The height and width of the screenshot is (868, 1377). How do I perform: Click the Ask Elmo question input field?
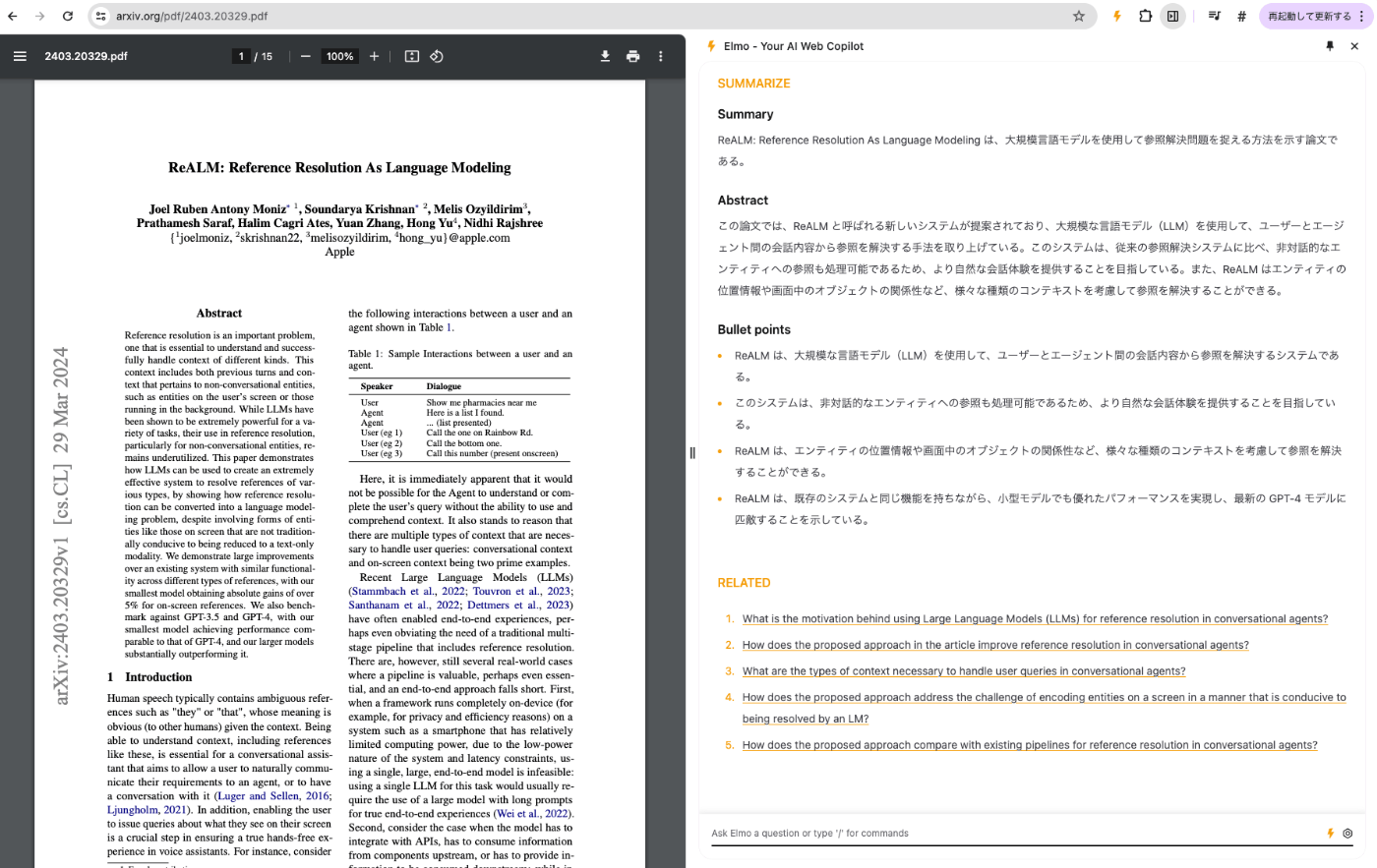pos(1013,833)
